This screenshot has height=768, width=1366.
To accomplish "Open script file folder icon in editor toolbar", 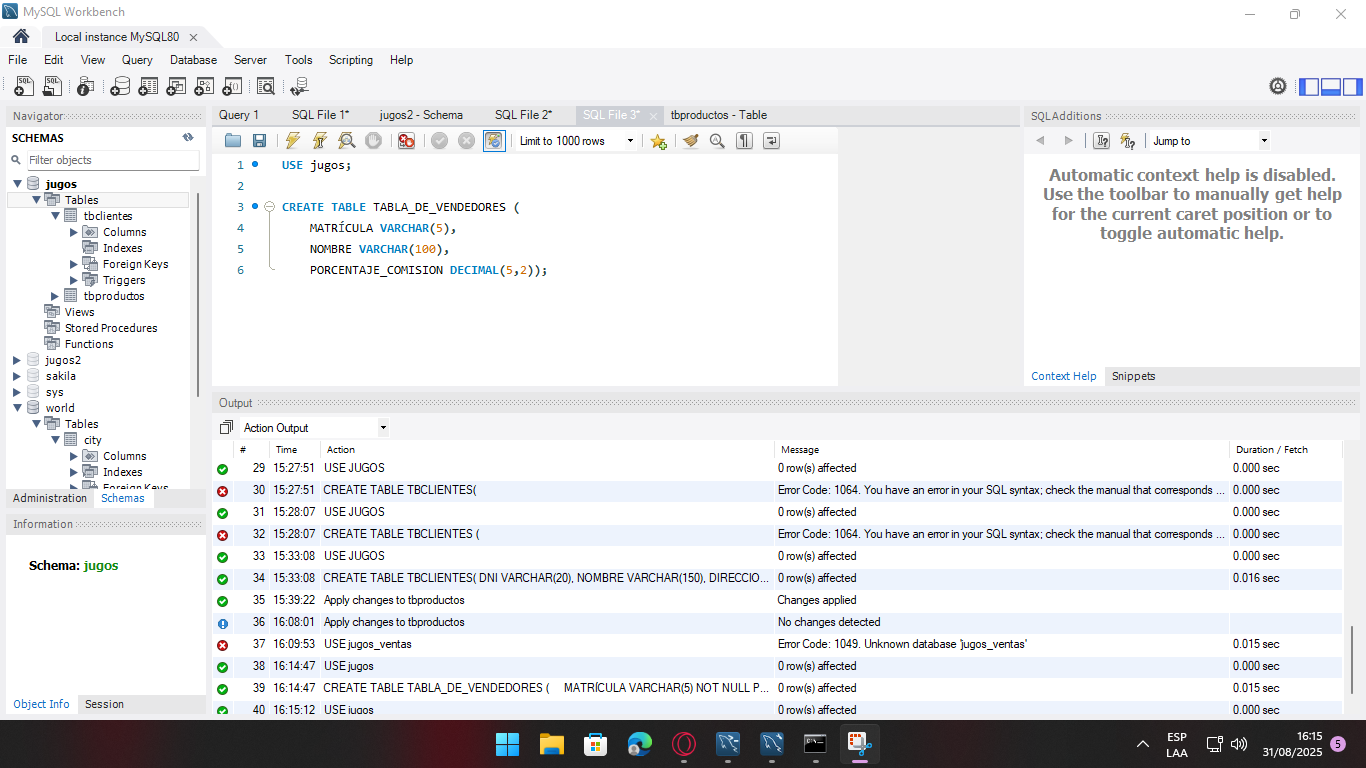I will click(x=233, y=141).
